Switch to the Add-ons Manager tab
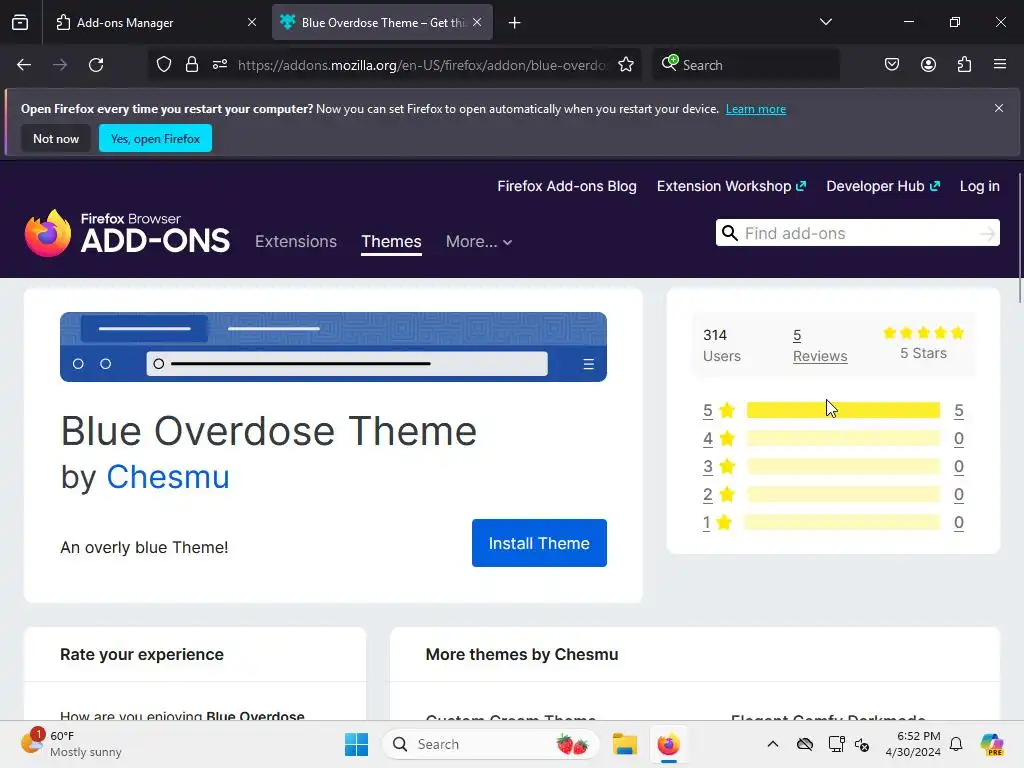This screenshot has width=1024, height=768. (155, 22)
